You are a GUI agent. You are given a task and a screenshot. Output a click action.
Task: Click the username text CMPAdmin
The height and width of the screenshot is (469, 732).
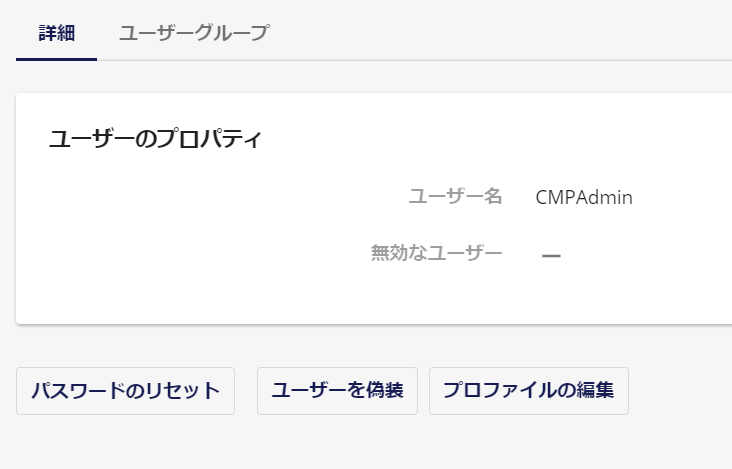584,197
